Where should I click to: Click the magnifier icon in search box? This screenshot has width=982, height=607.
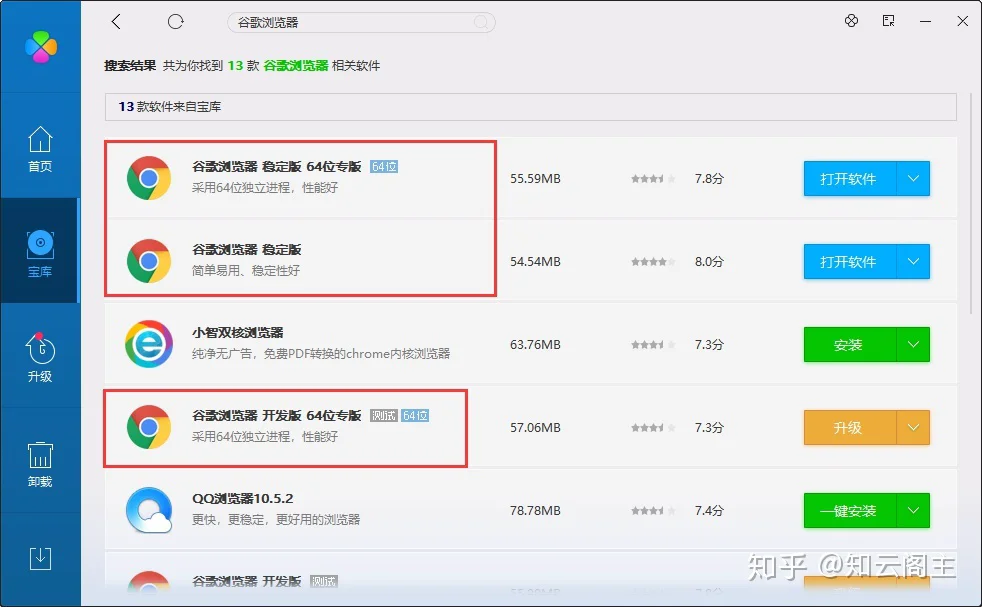481,23
